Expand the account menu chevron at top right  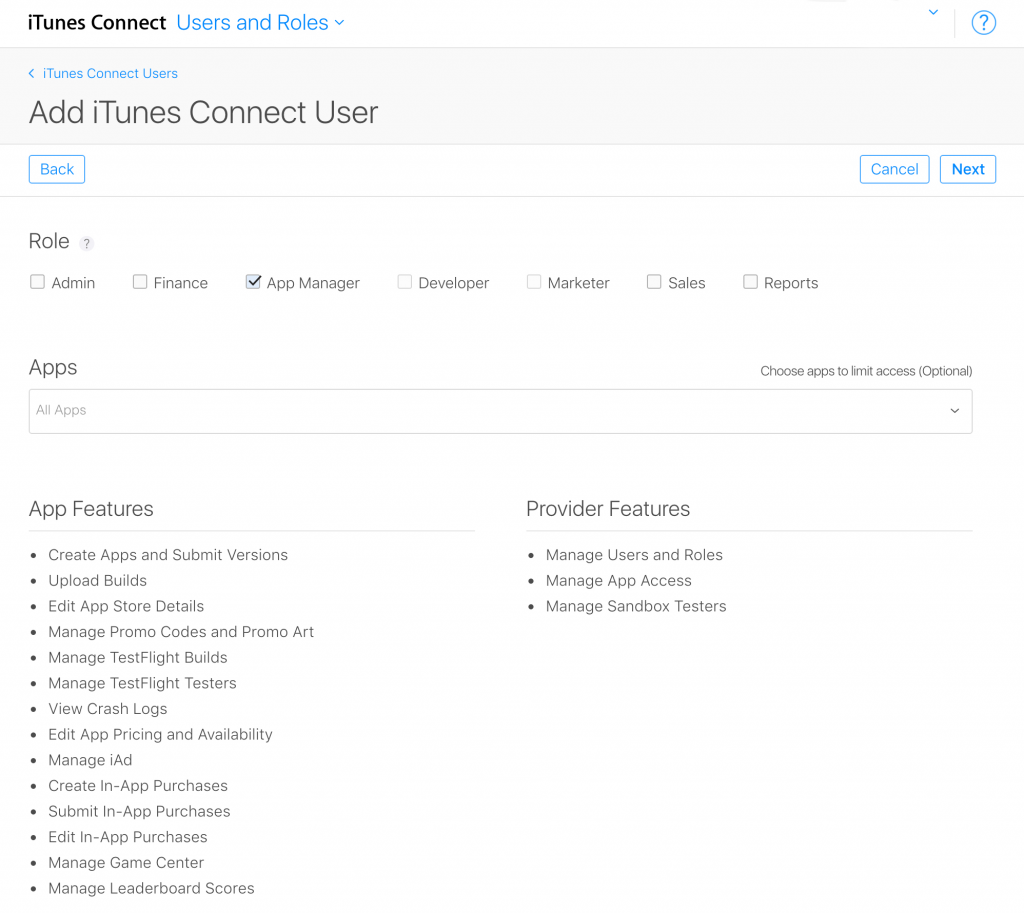(x=933, y=12)
